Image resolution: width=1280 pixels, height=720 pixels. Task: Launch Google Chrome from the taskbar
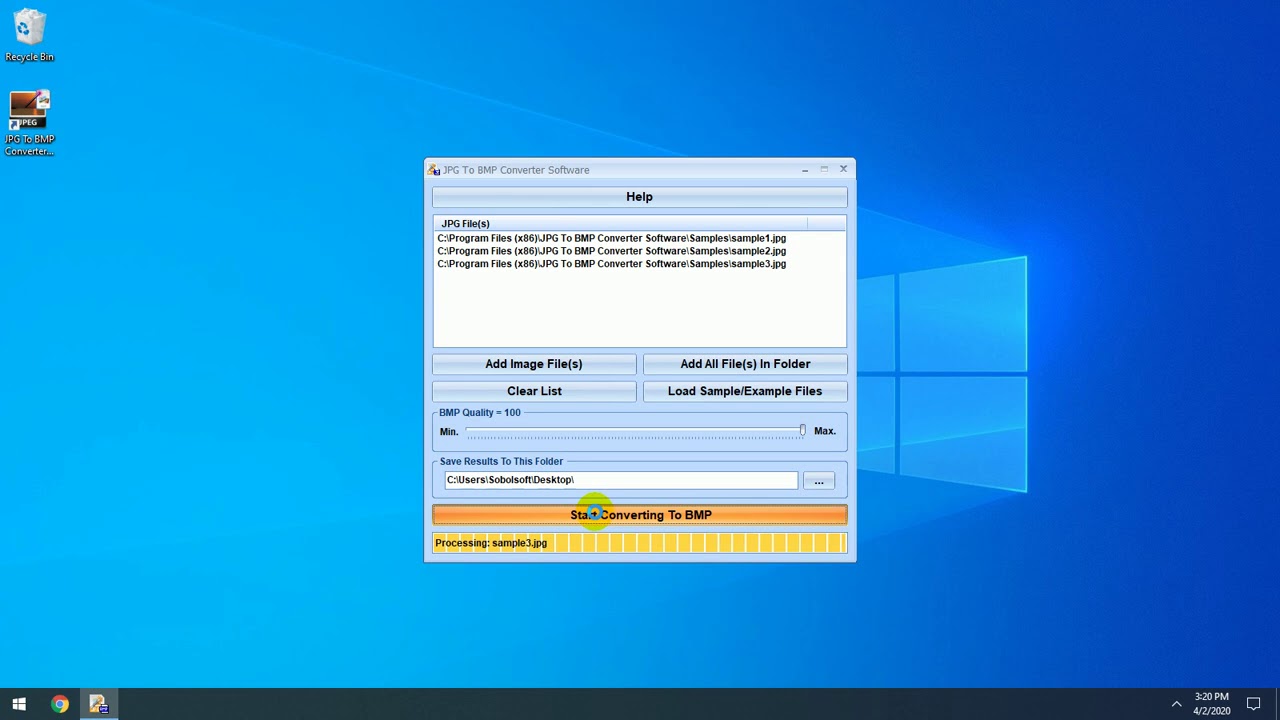(60, 704)
